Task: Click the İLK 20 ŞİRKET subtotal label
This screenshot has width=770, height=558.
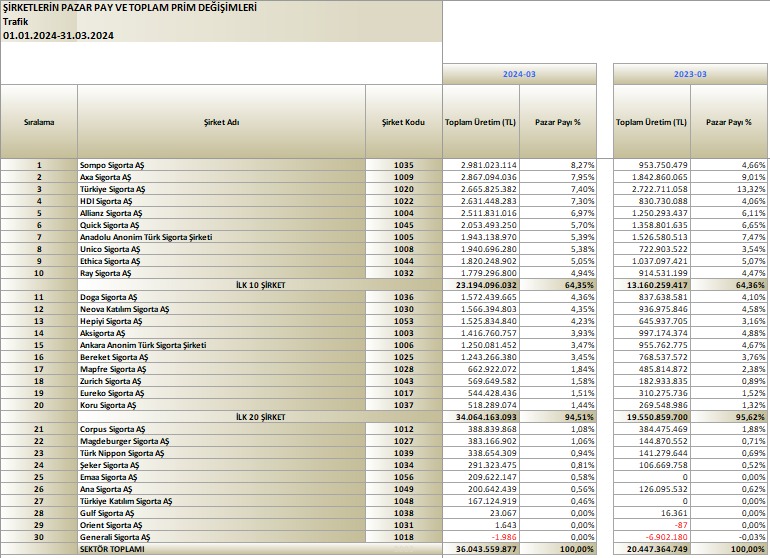Action: [260, 417]
